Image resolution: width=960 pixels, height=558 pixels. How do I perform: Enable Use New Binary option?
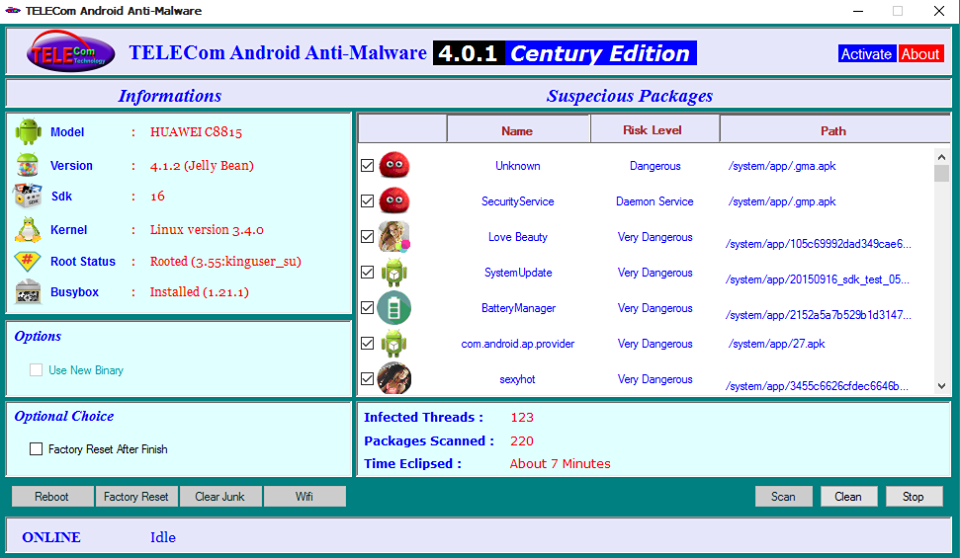pyautogui.click(x=36, y=370)
